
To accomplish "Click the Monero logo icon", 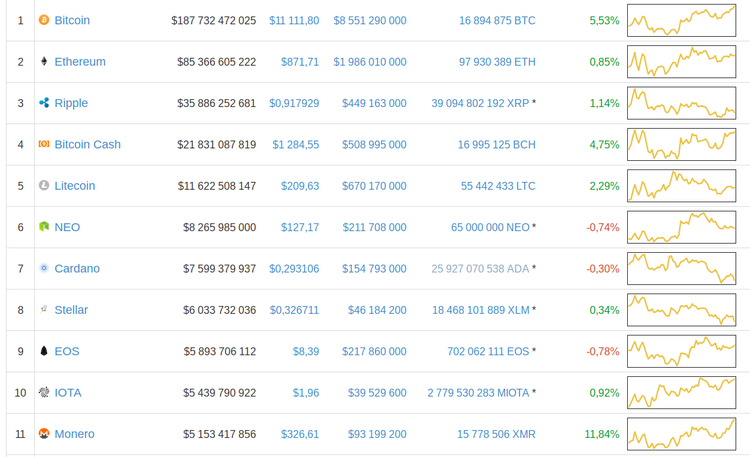I will [x=44, y=434].
